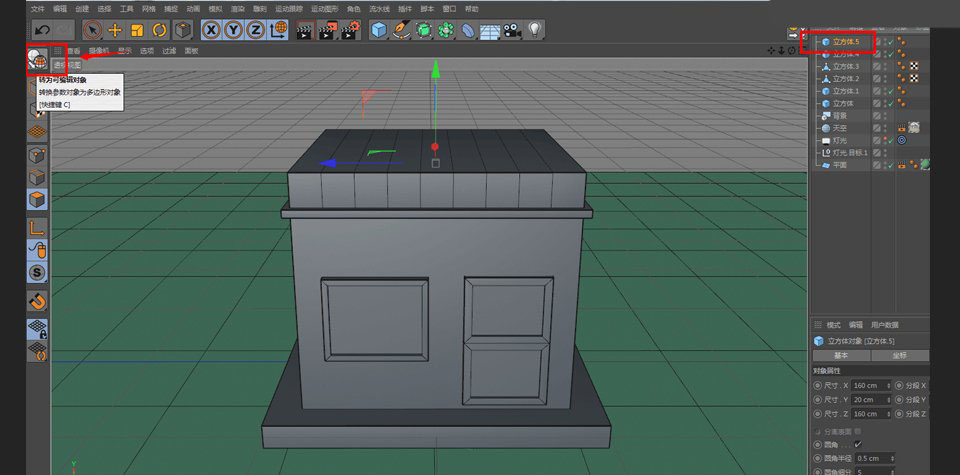Click the 尺寸 X value field
Image resolution: width=960 pixels, height=475 pixels.
[867, 385]
